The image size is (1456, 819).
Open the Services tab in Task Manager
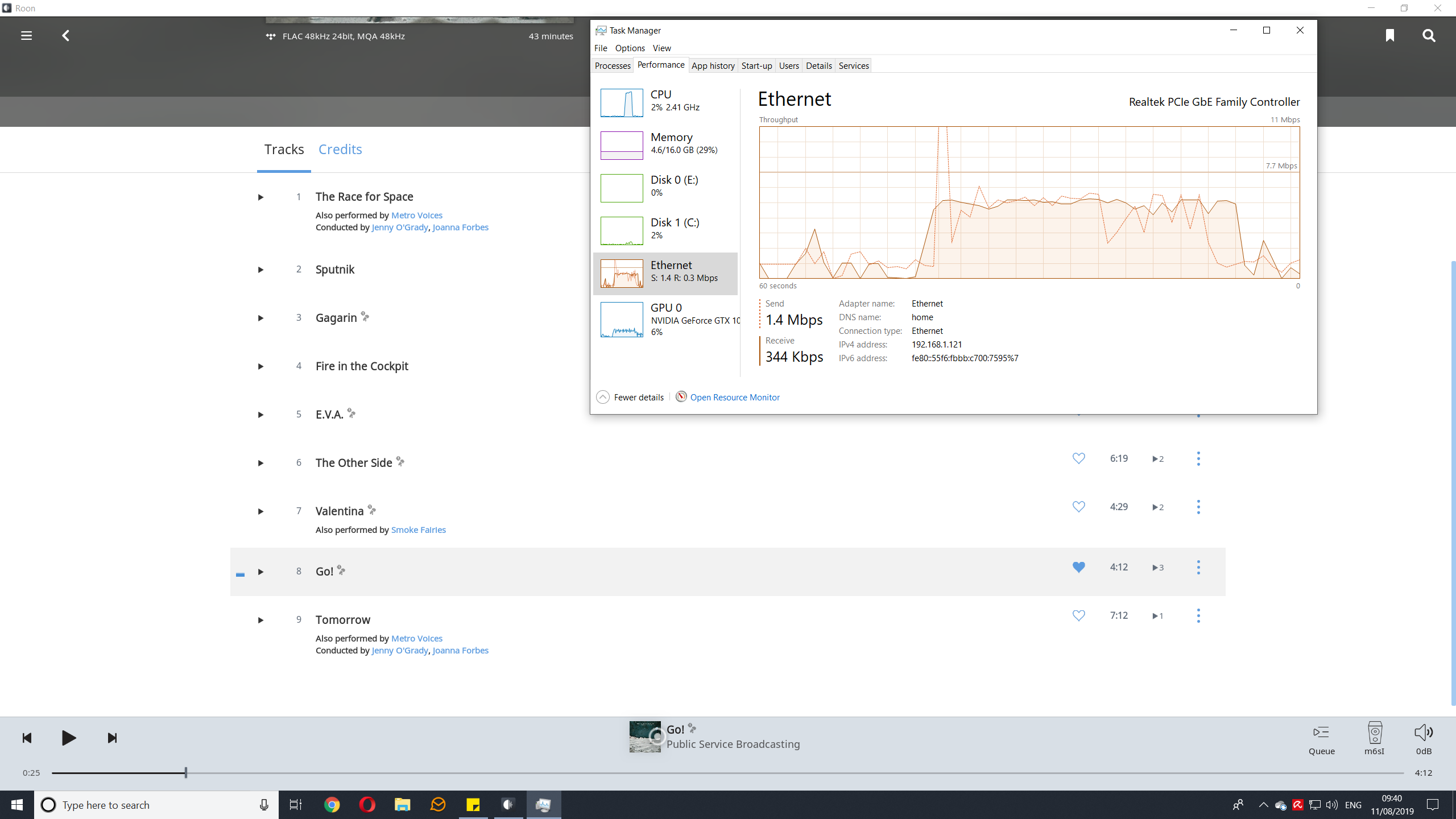click(854, 65)
